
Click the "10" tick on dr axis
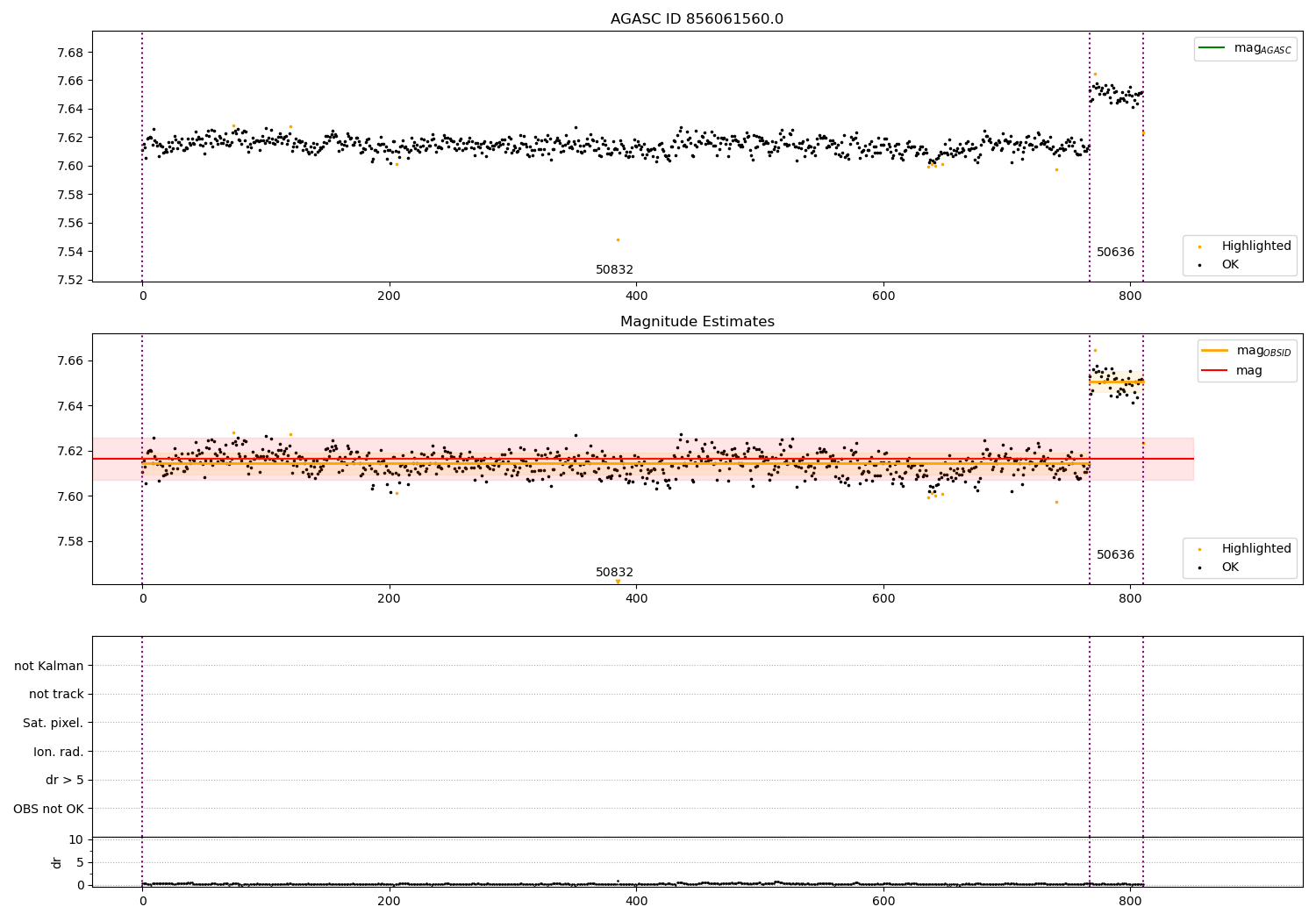(76, 839)
